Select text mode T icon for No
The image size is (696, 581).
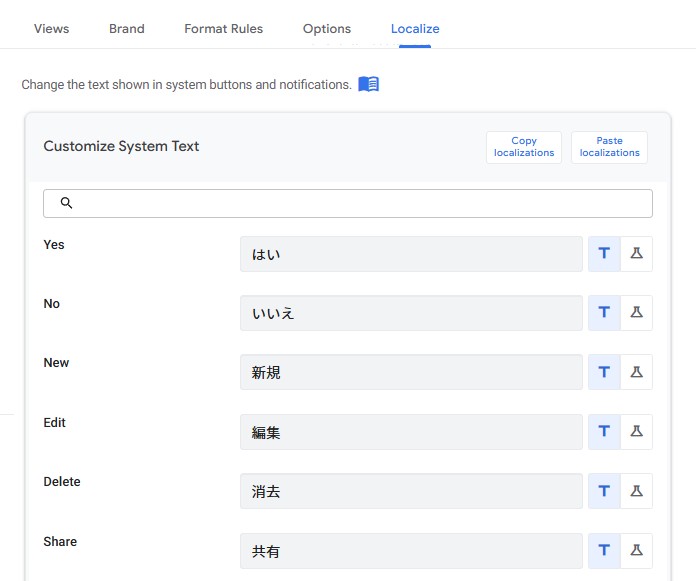[x=604, y=313]
